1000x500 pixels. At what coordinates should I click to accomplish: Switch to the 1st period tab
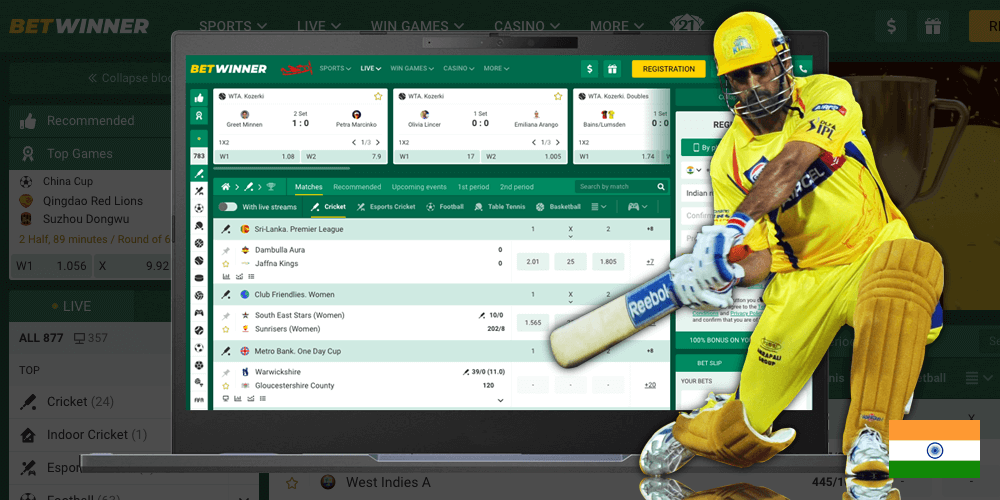(473, 187)
